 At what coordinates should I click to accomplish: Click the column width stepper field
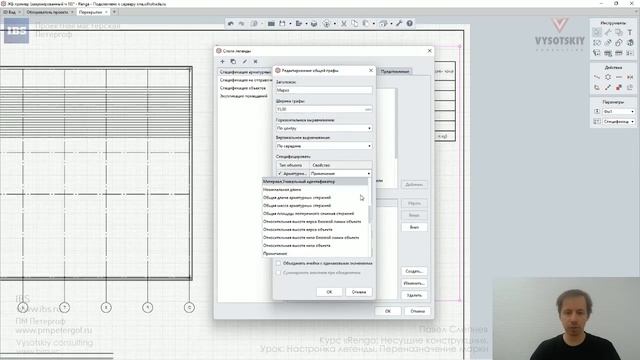[324, 109]
